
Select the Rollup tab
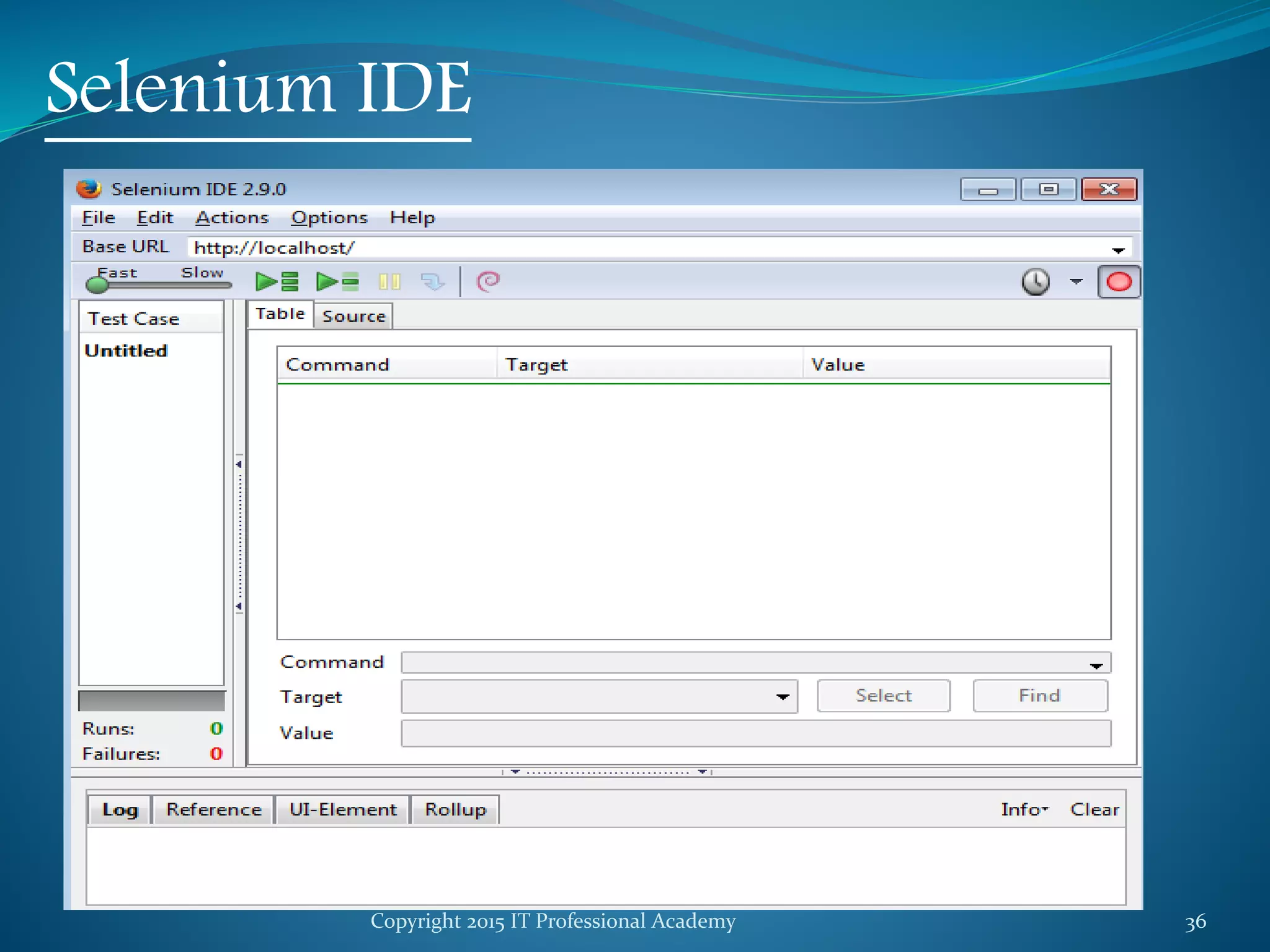click(x=455, y=809)
